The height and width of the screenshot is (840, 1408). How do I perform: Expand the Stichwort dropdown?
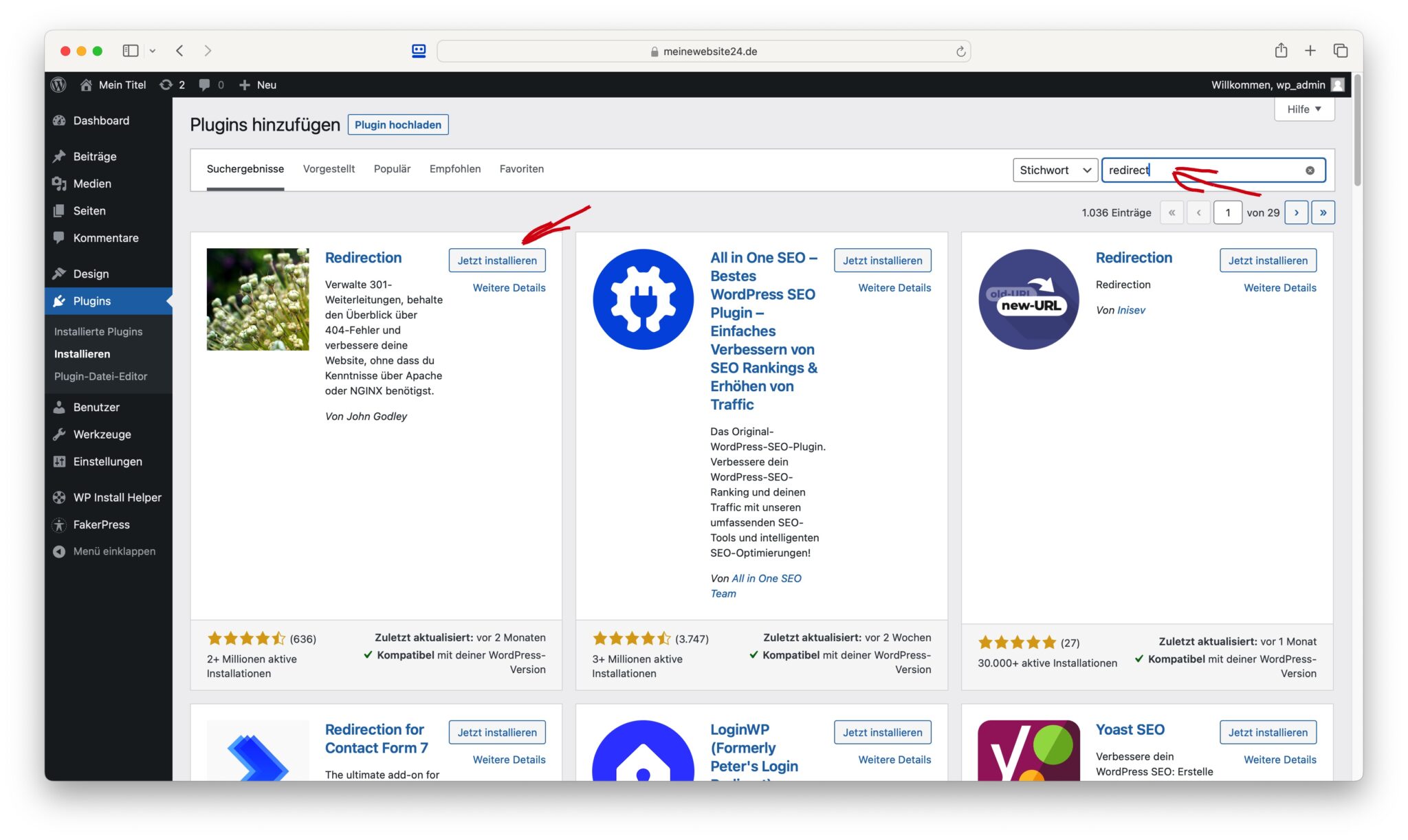1055,170
